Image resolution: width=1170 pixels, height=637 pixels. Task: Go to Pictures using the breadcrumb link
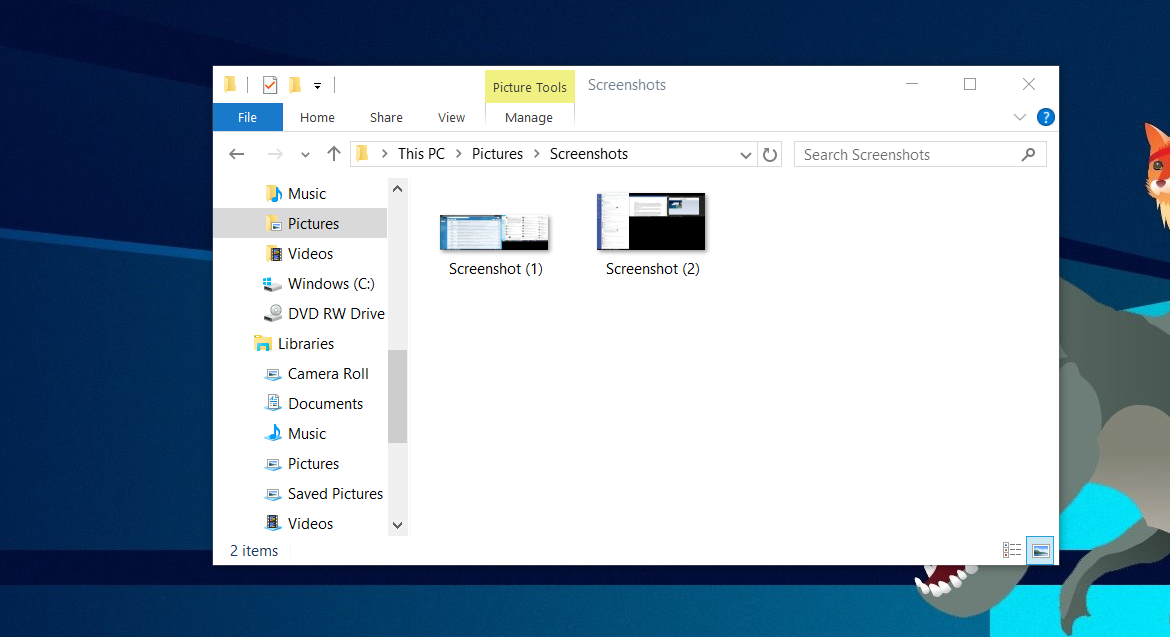point(497,153)
